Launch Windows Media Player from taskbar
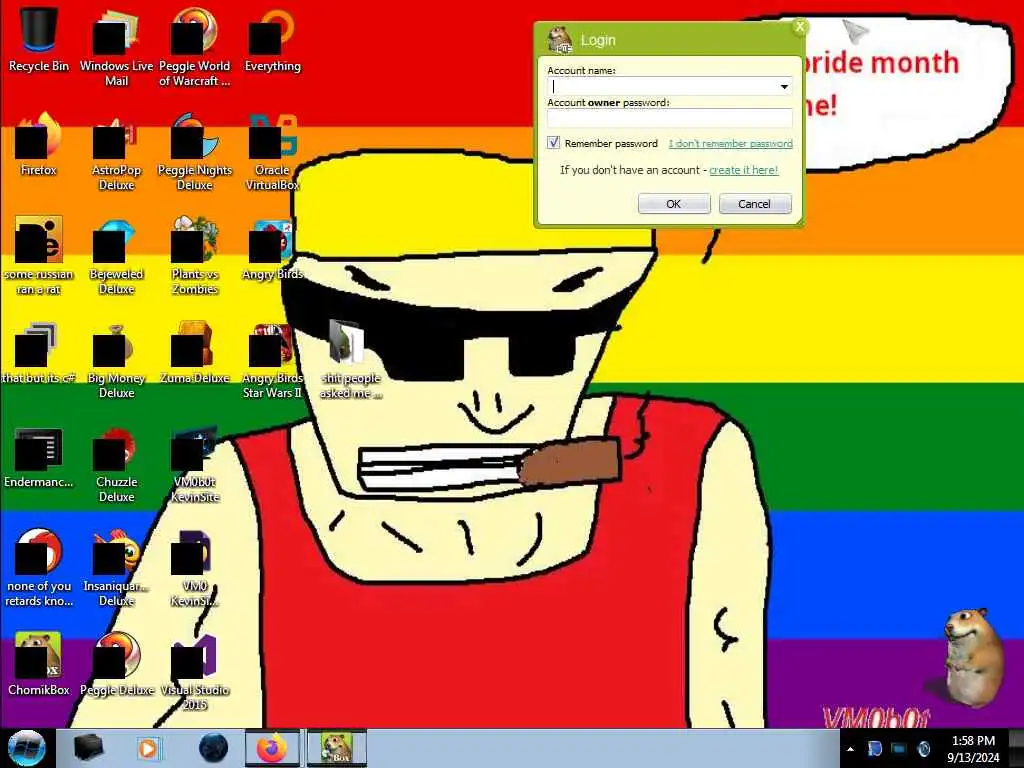 [148, 748]
